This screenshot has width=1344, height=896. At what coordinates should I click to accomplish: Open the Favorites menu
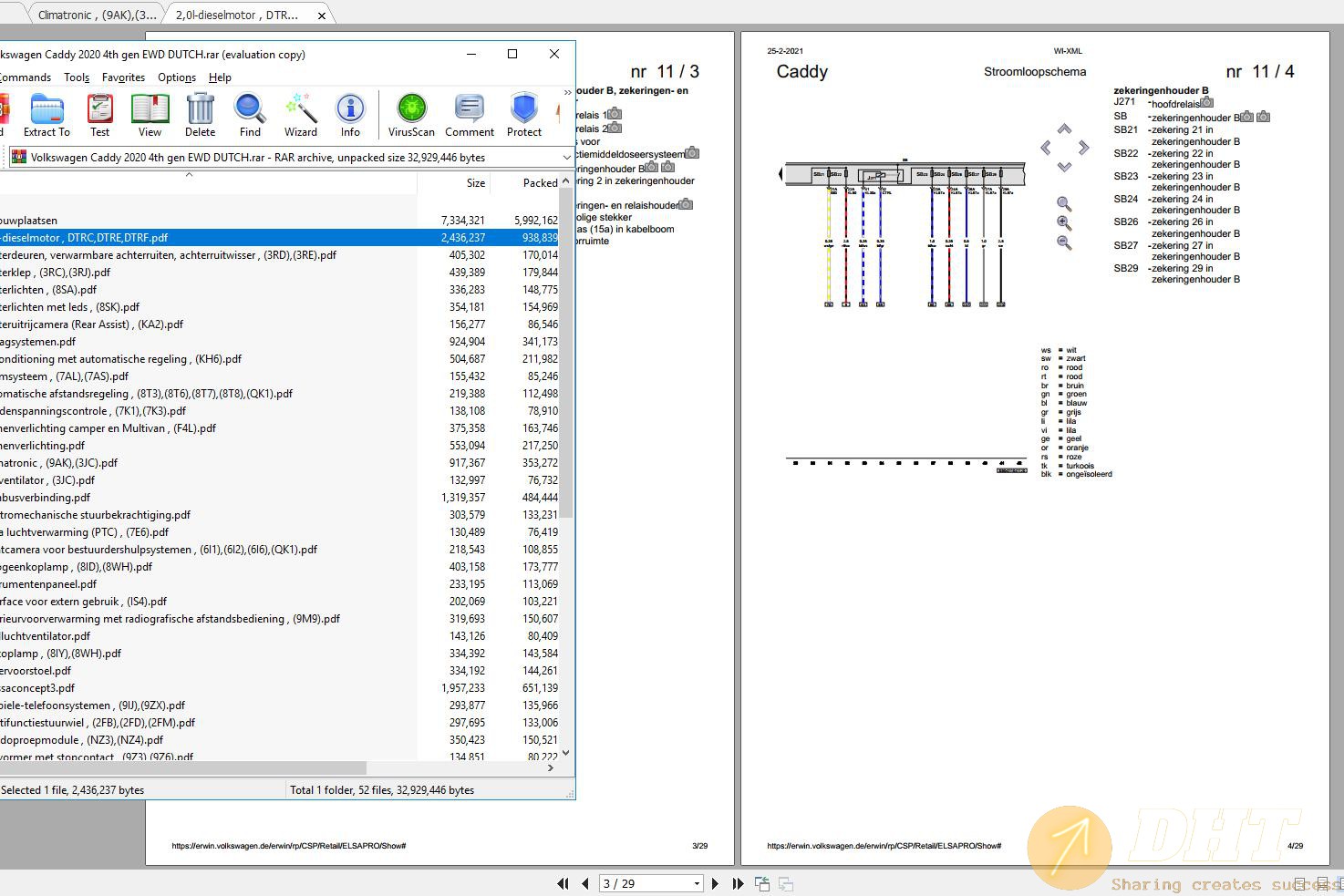pyautogui.click(x=123, y=77)
